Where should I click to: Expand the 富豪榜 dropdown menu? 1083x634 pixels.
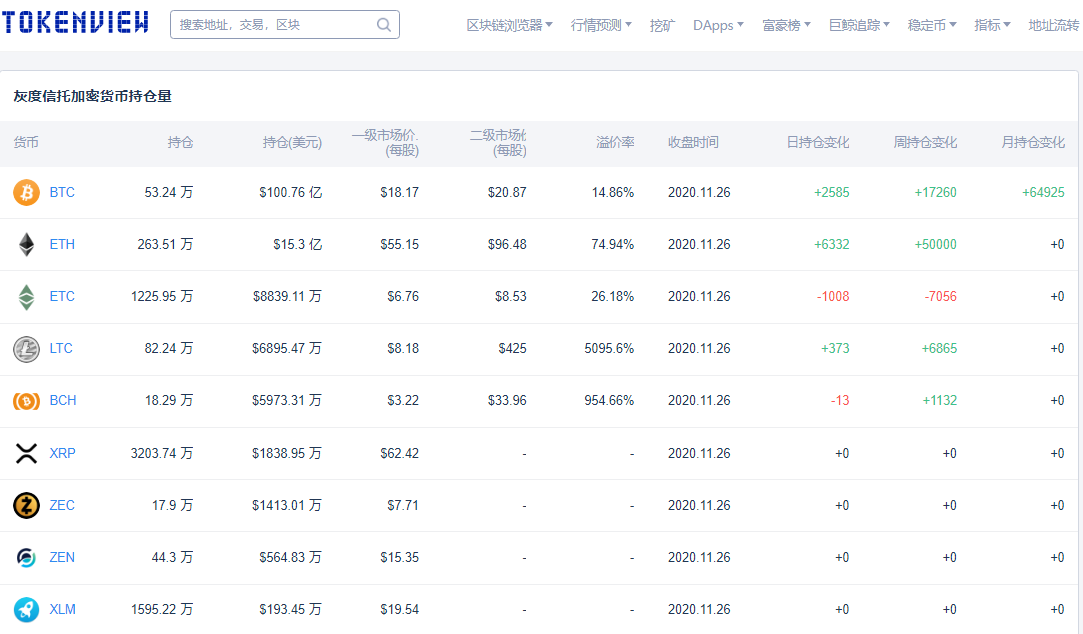pos(786,25)
